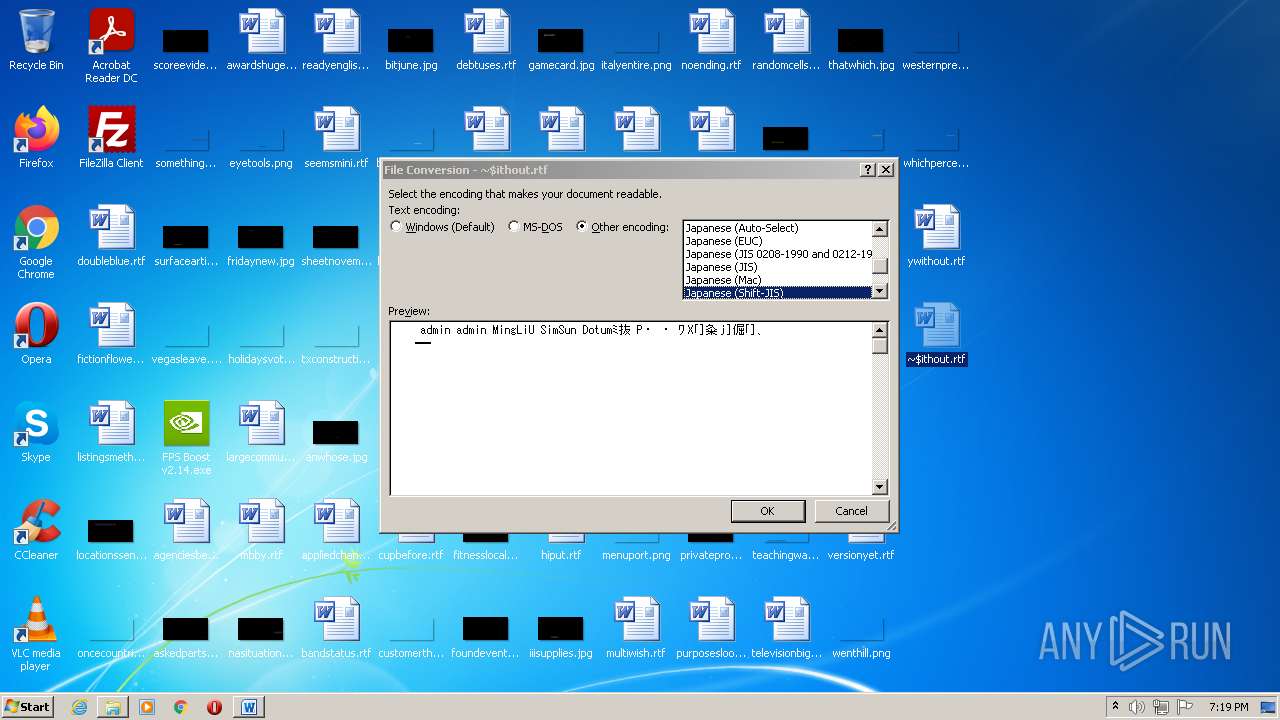Screen dimensions: 1280x720
Task: Open Opera from the taskbar
Action: coord(214,707)
